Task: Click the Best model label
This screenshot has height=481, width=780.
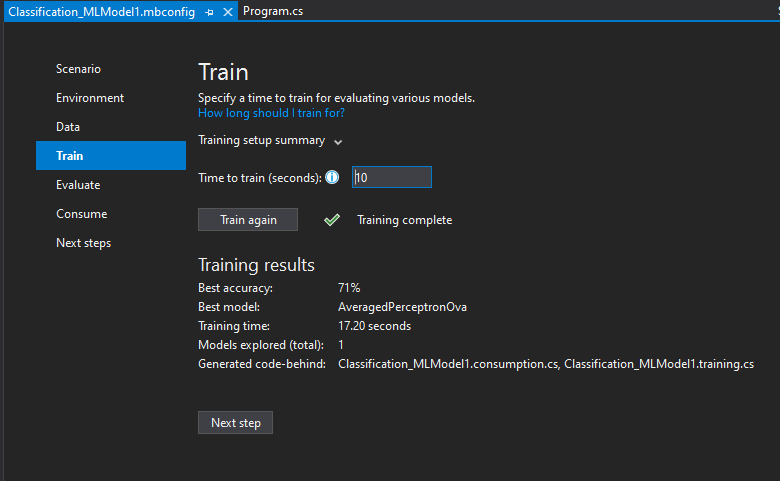Action: point(229,307)
